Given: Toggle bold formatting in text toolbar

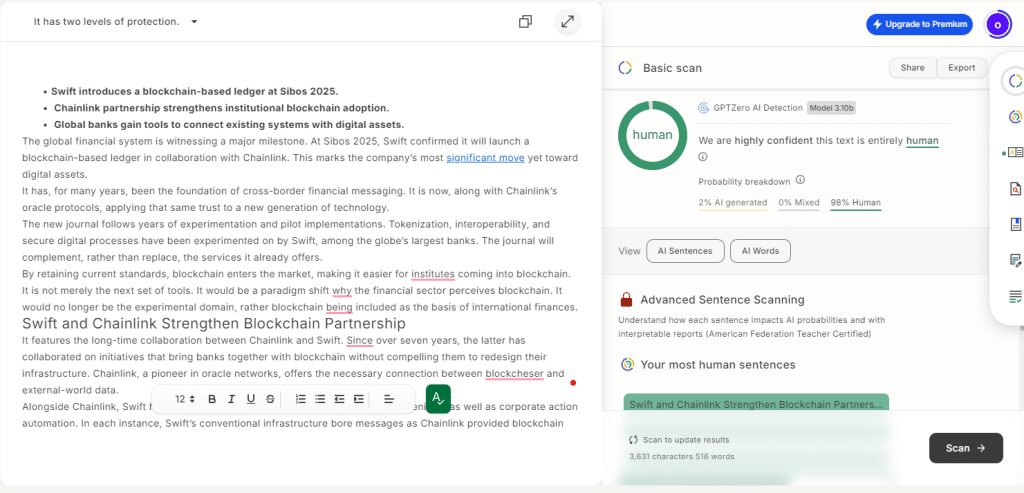Looking at the screenshot, I should (x=211, y=399).
